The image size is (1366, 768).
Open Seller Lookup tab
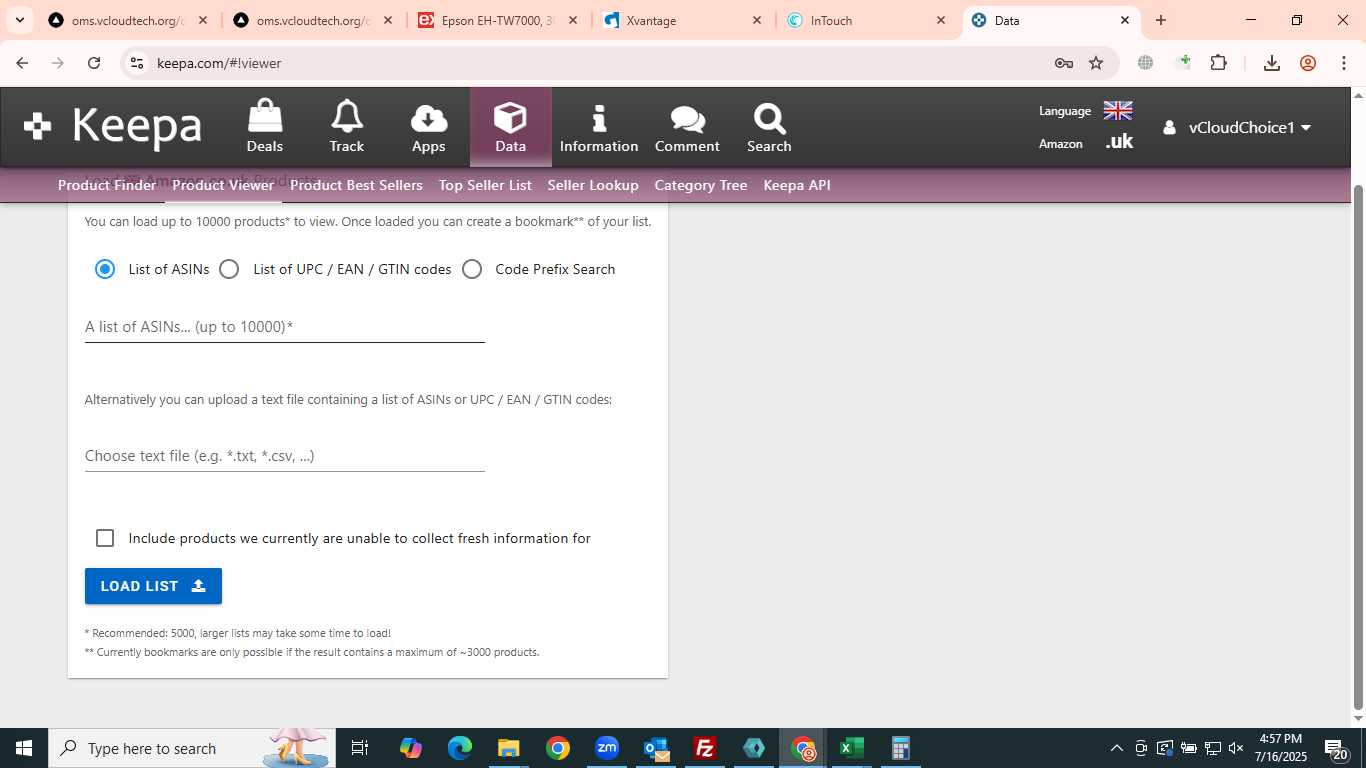click(593, 185)
